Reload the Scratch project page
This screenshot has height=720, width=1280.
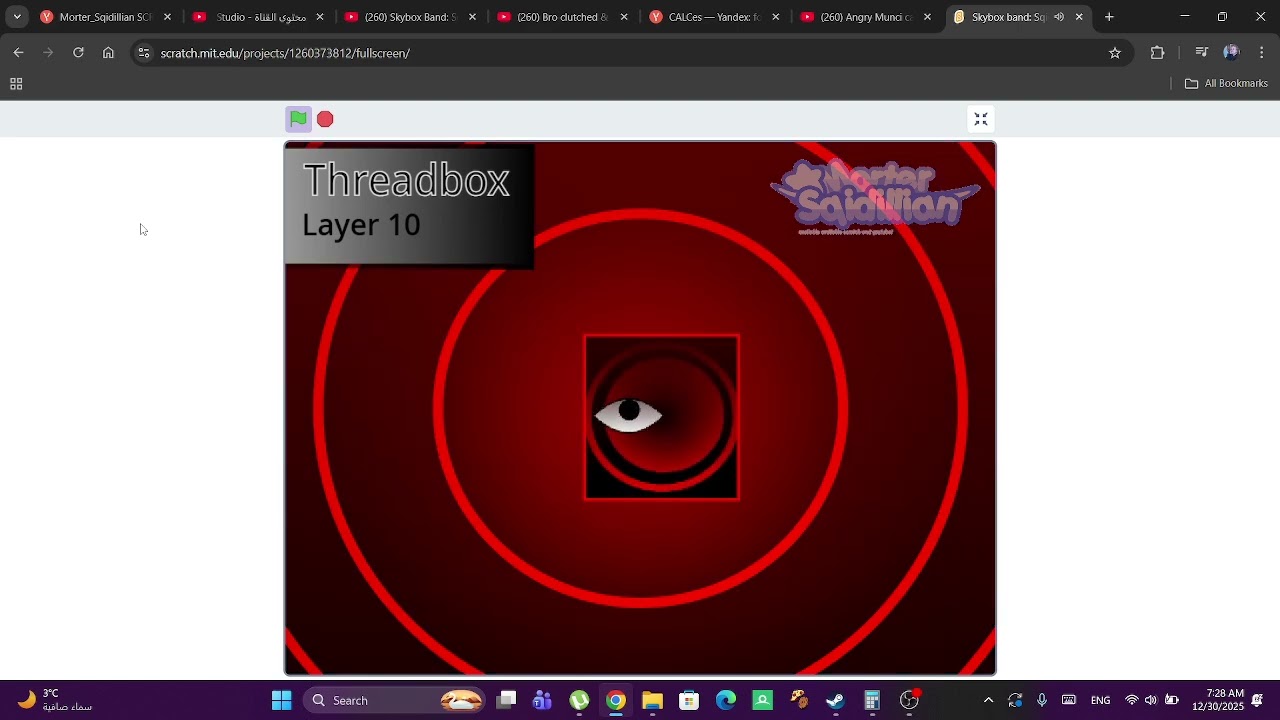click(78, 53)
